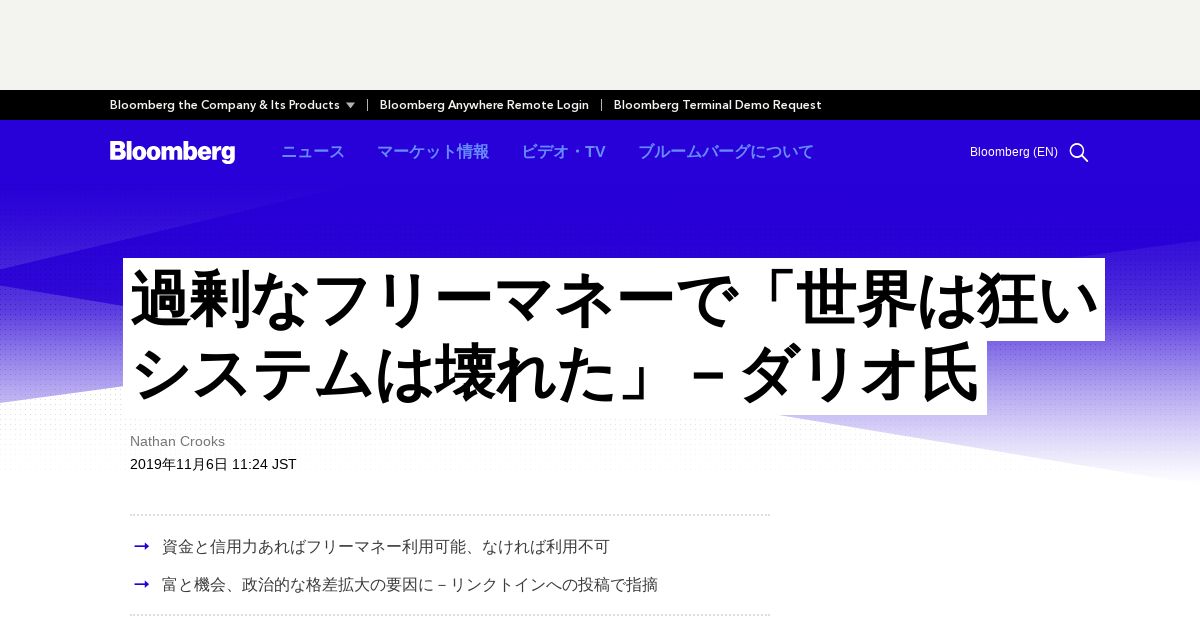Click the article headline 過剰なフリーマネーで
Image resolution: width=1200 pixels, height=630 pixels.
(614, 336)
